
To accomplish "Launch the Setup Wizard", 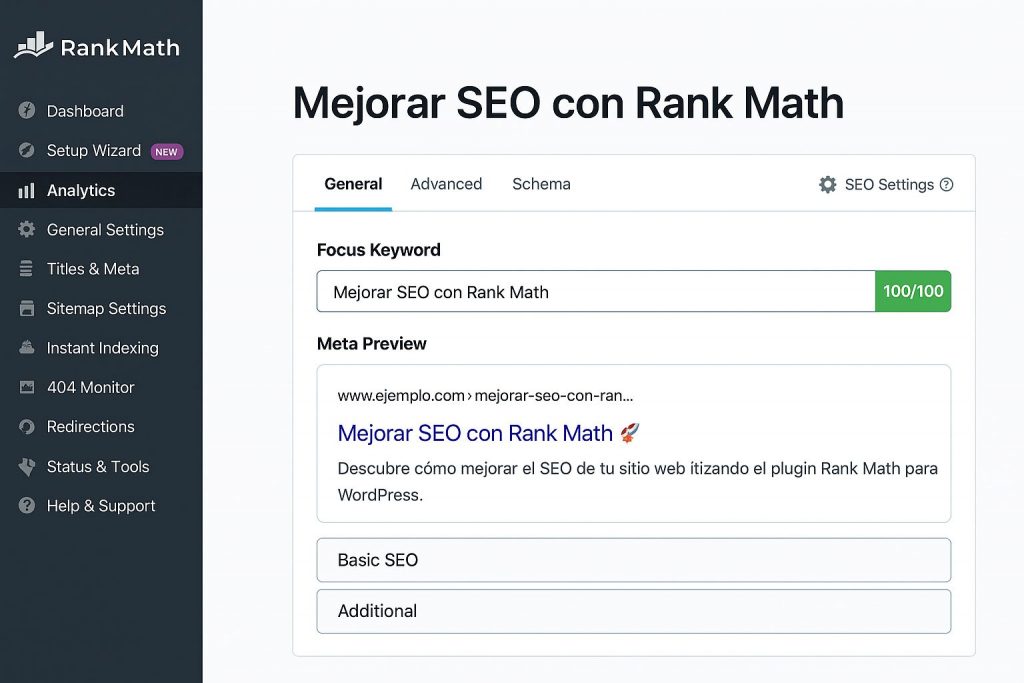I will (92, 150).
